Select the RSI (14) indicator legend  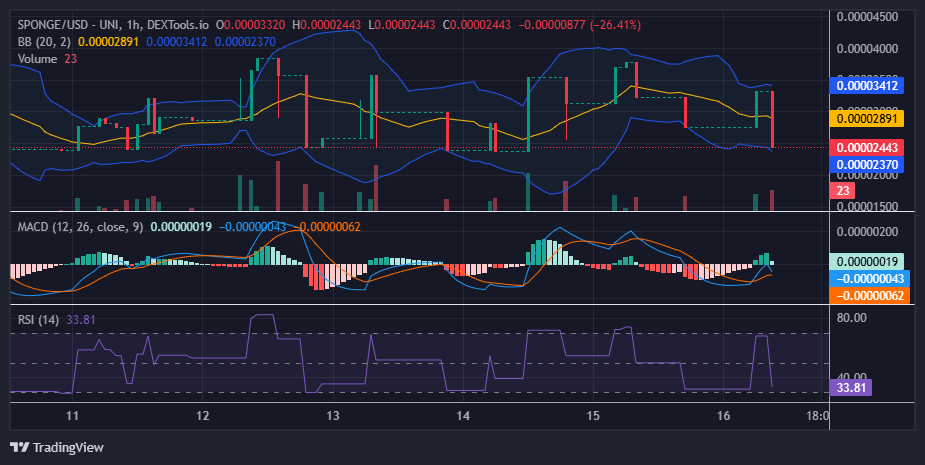(x=38, y=320)
